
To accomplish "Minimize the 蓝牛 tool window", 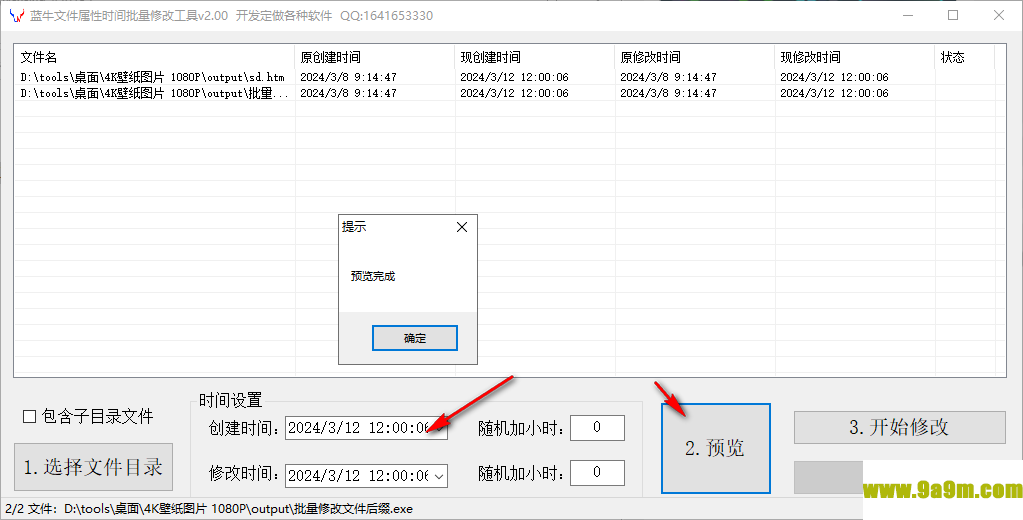I will tap(908, 16).
